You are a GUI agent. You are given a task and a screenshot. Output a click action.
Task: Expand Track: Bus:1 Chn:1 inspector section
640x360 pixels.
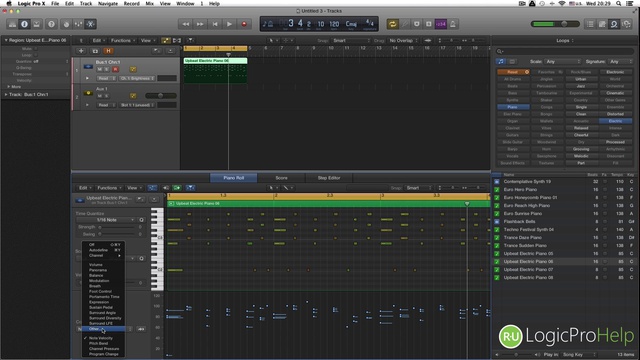coord(6,94)
